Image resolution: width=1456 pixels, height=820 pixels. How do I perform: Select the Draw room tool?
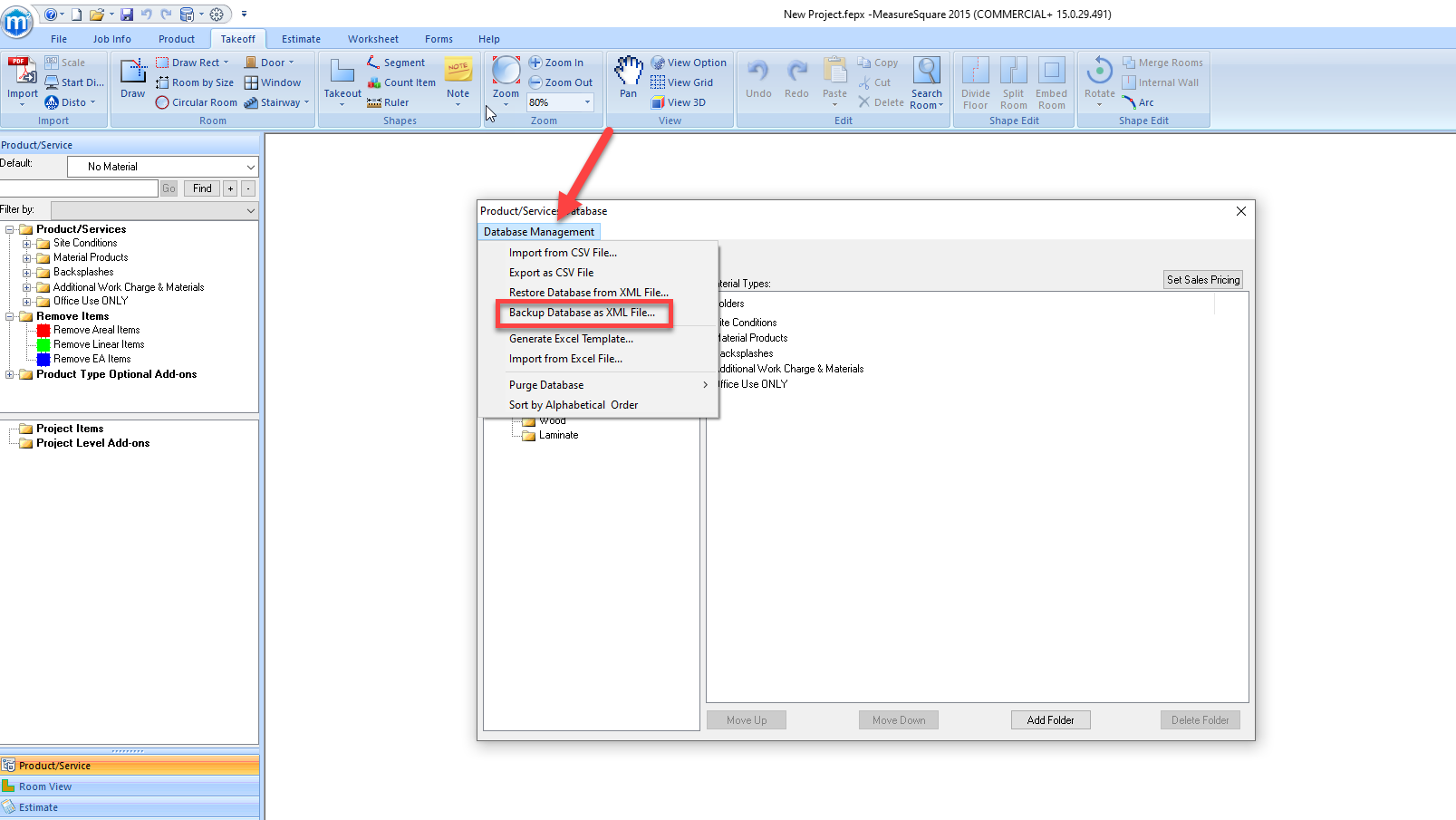(x=132, y=78)
